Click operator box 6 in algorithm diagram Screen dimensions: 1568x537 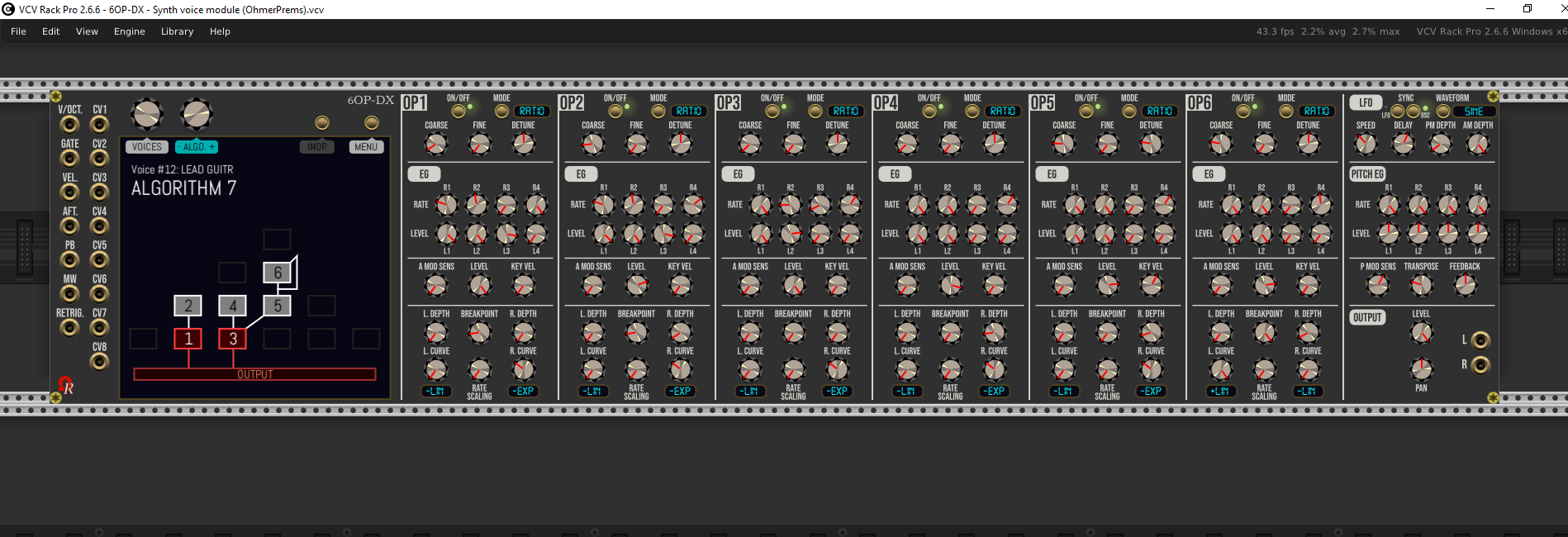click(278, 273)
